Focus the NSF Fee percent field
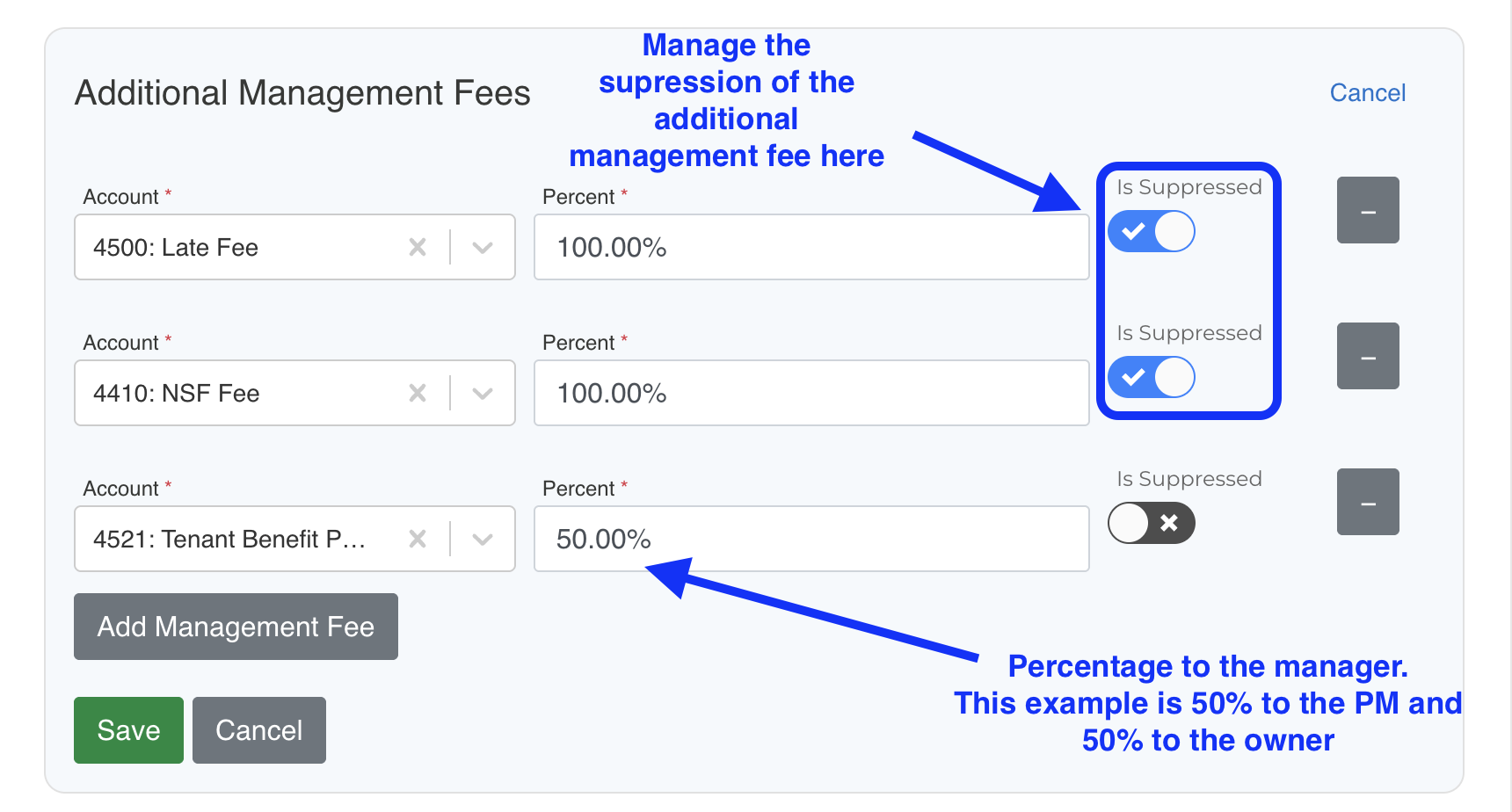 [x=811, y=394]
